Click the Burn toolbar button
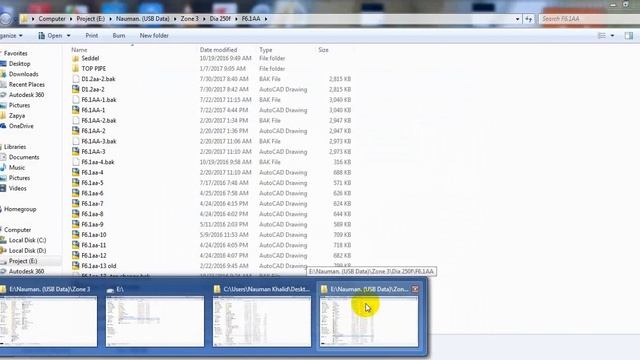 tap(119, 36)
